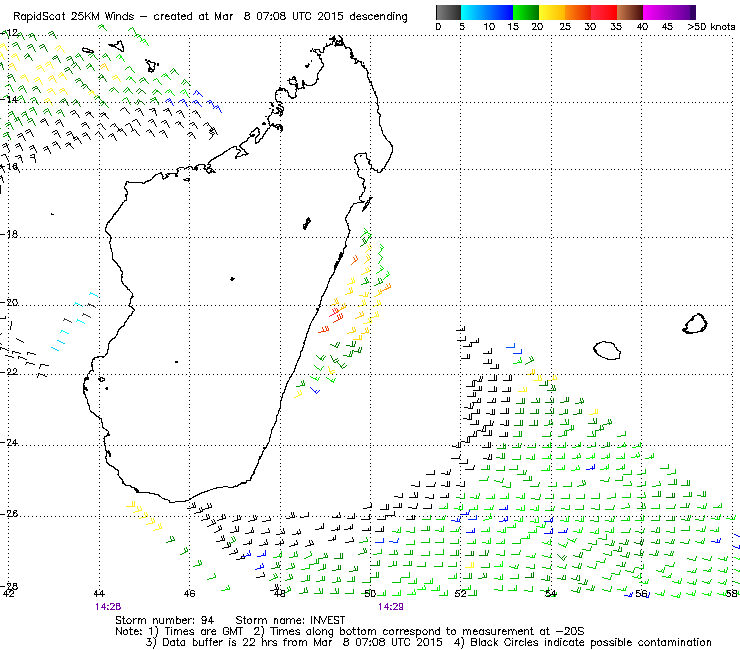Click the longitude axis label '52'

[x=460, y=594]
